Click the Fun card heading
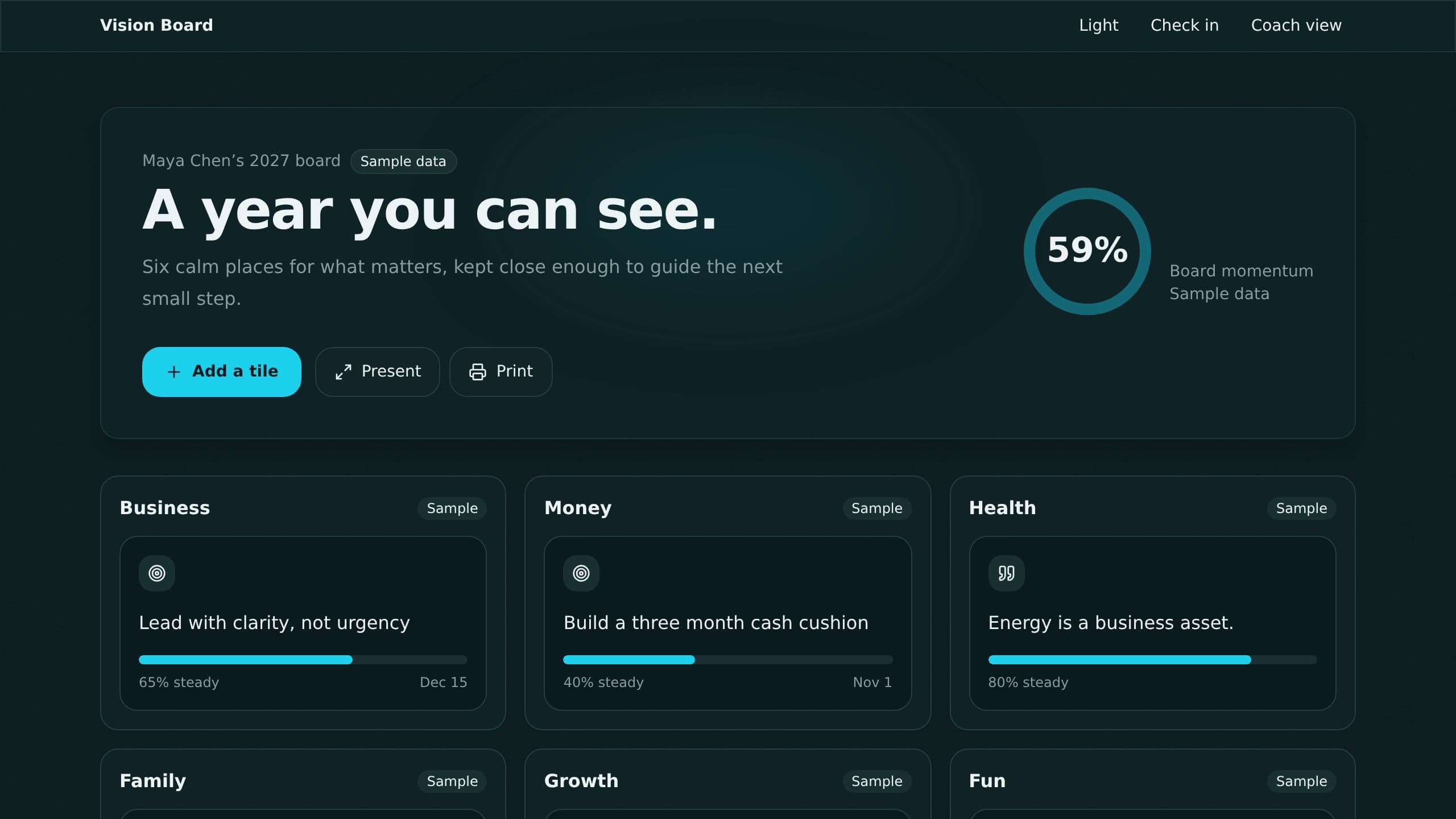Screen dimensions: 1456x819 [x=987, y=781]
